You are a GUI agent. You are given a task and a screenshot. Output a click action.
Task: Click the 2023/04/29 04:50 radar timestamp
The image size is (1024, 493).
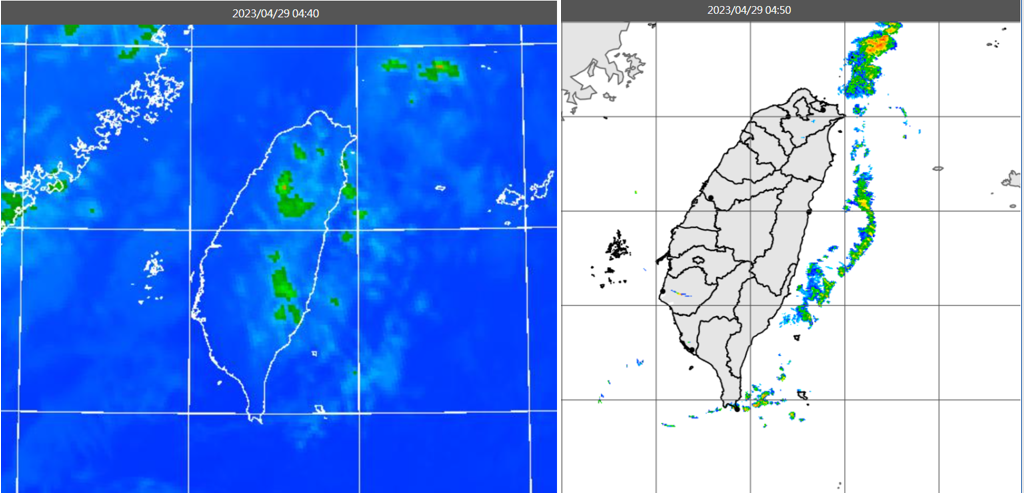pyautogui.click(x=750, y=10)
